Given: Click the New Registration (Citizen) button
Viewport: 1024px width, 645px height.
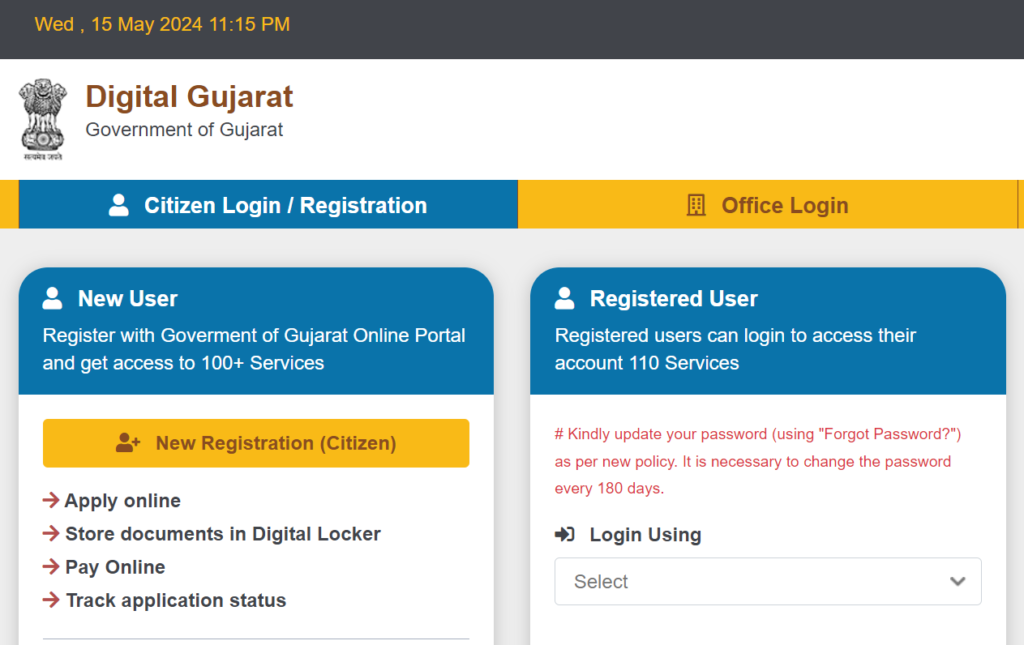Looking at the screenshot, I should tap(256, 443).
